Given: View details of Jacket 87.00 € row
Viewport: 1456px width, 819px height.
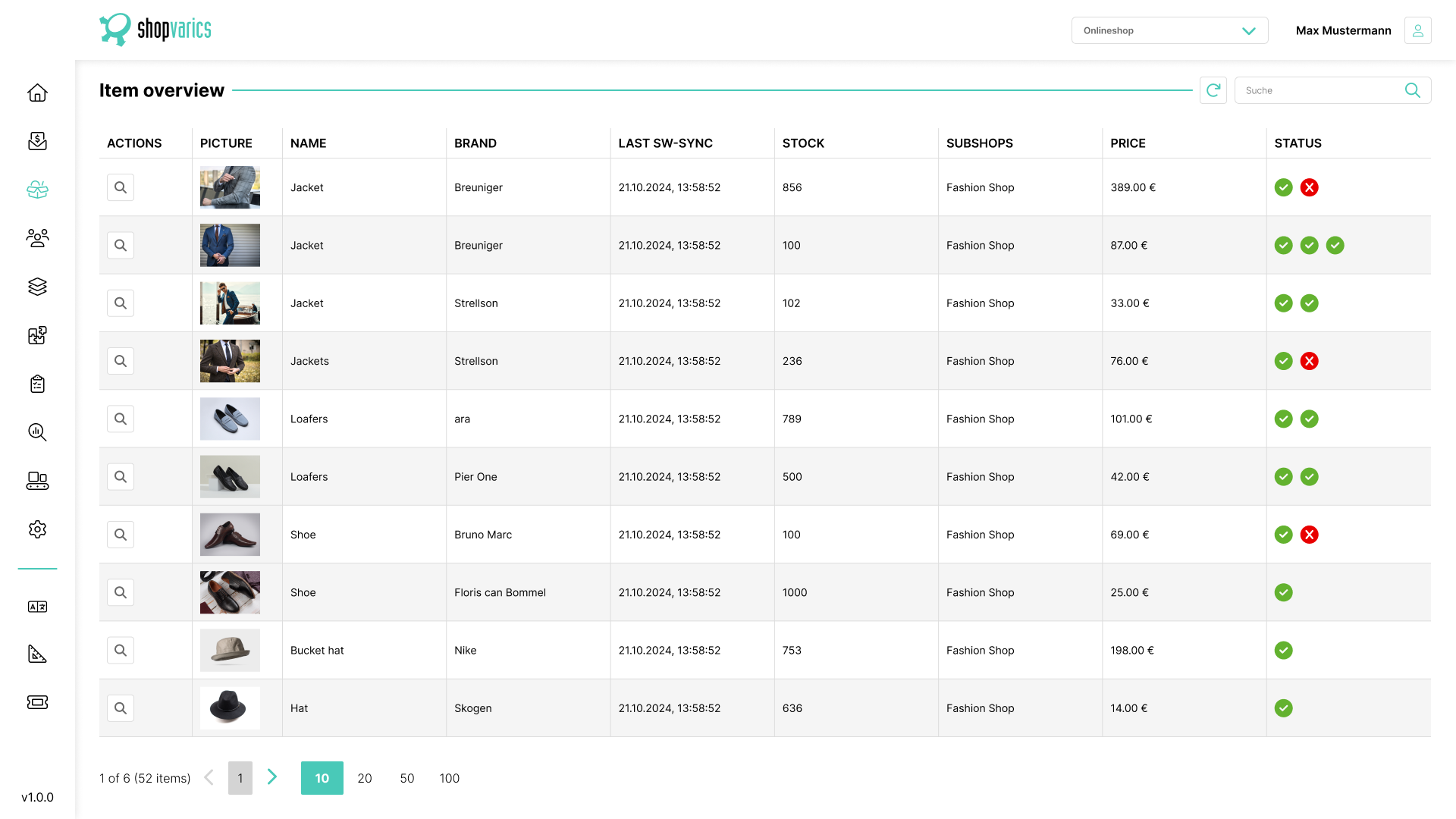Looking at the screenshot, I should [121, 245].
